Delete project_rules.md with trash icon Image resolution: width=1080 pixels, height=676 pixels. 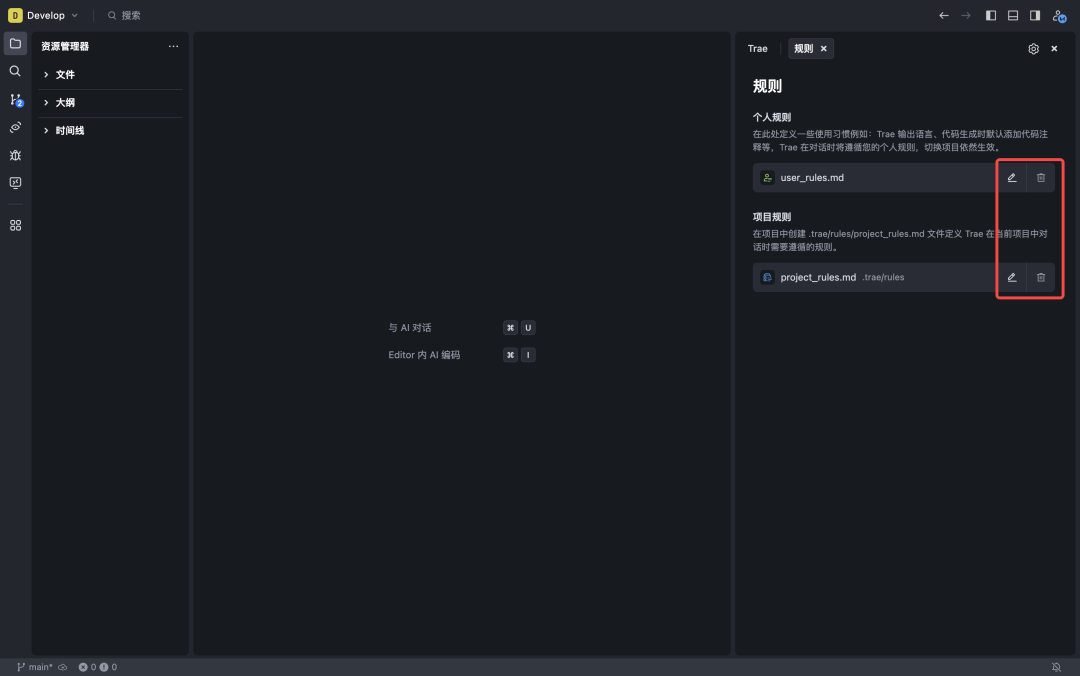pos(1041,277)
